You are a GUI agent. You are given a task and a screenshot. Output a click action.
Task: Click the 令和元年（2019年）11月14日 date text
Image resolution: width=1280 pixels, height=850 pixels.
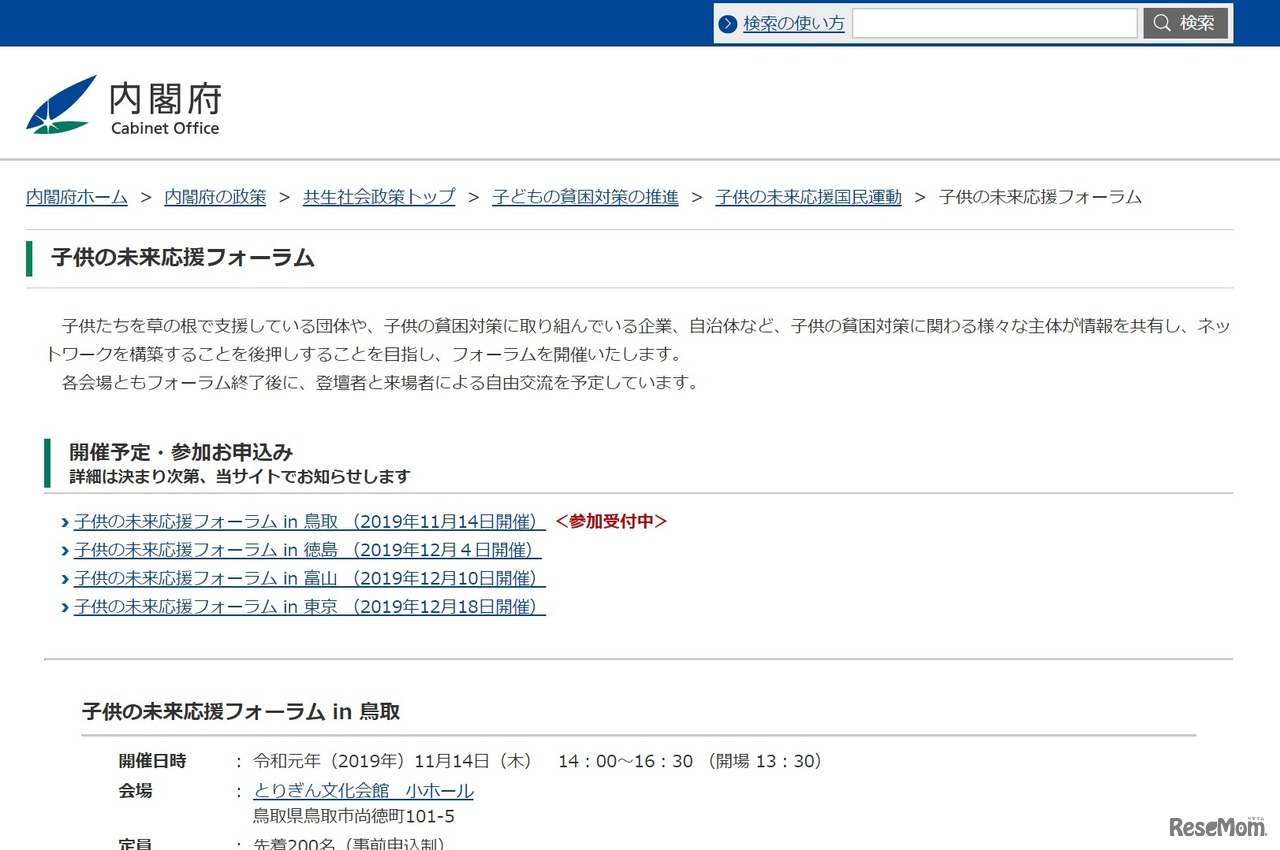click(x=394, y=761)
